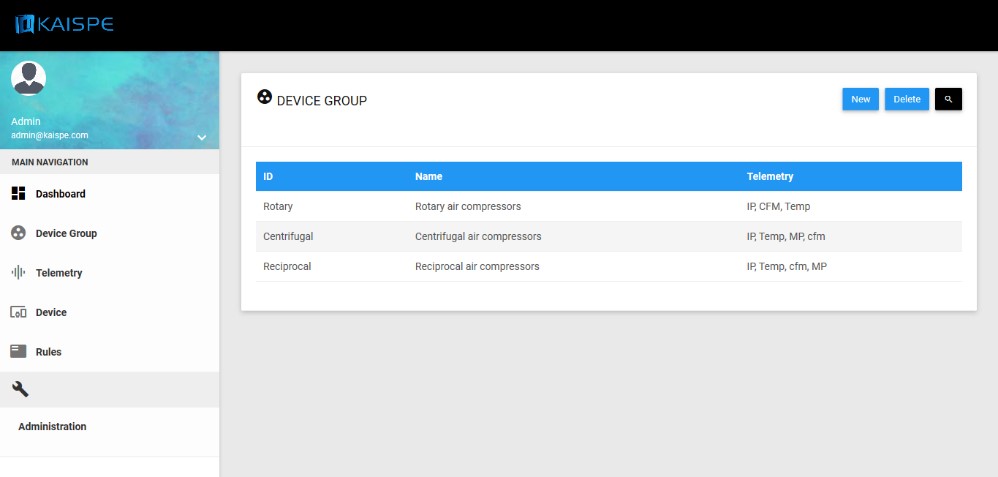Click the Device Group sidebar icon

[x=18, y=233]
